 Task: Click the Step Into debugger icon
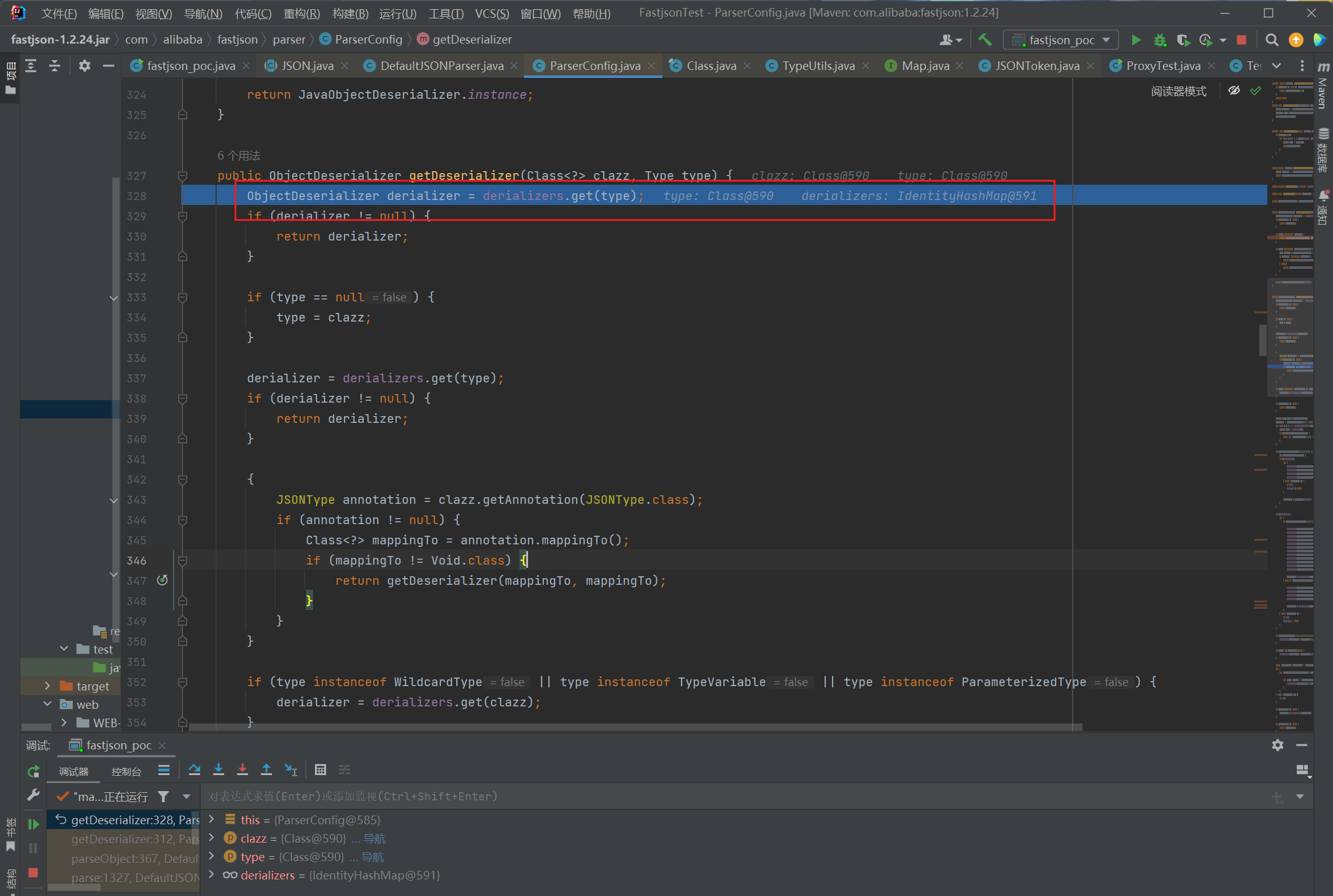point(219,770)
